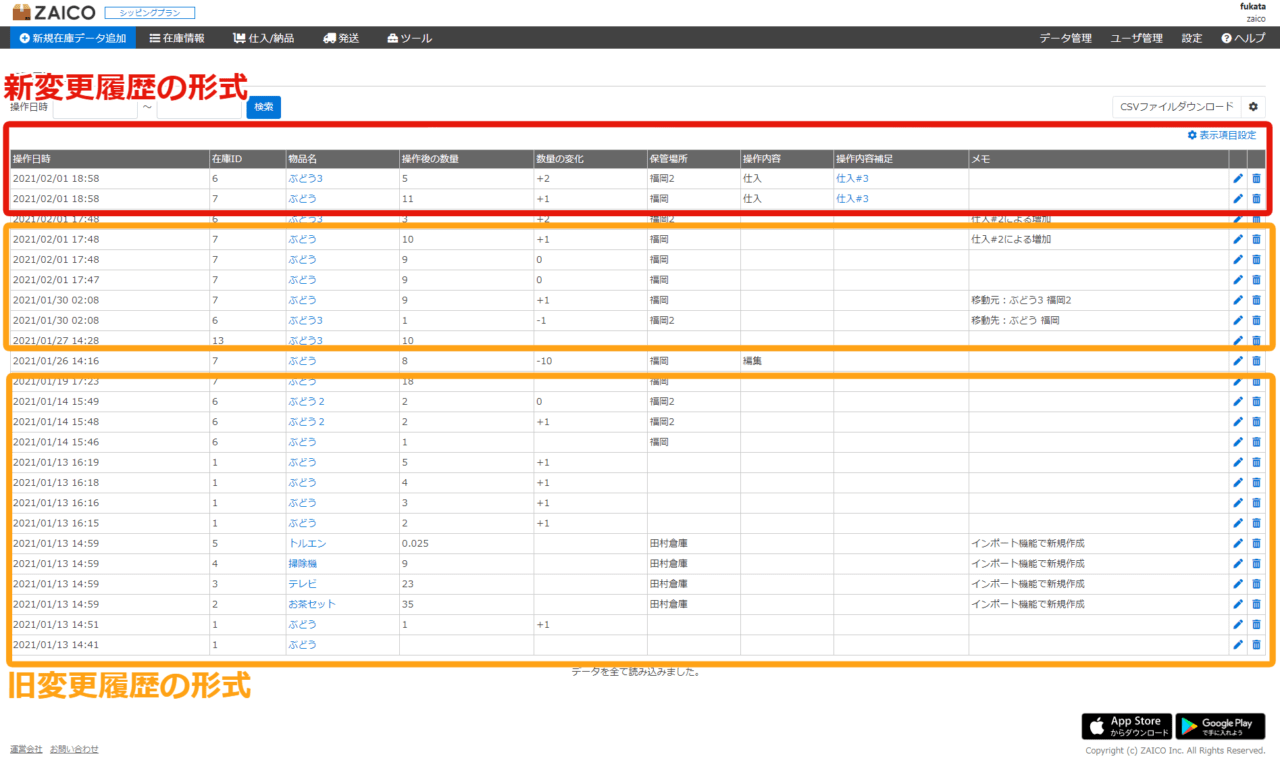1280x767 pixels.
Task: Open the 設定 menu
Action: click(1191, 38)
